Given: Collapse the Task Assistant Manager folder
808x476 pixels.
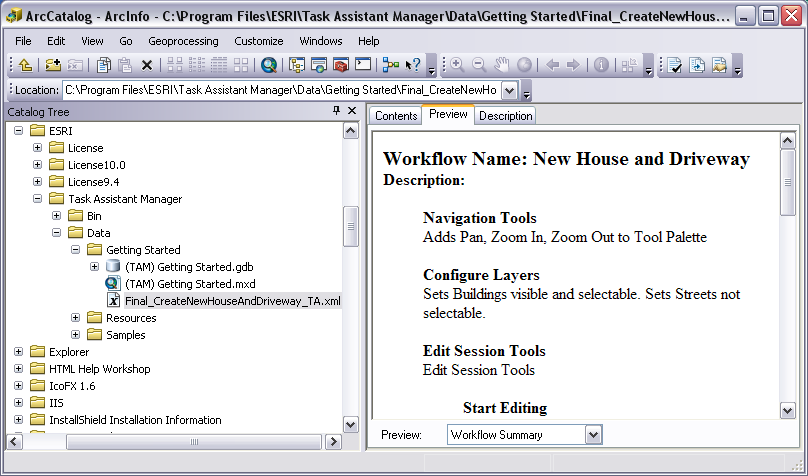Looking at the screenshot, I should coord(38,199).
